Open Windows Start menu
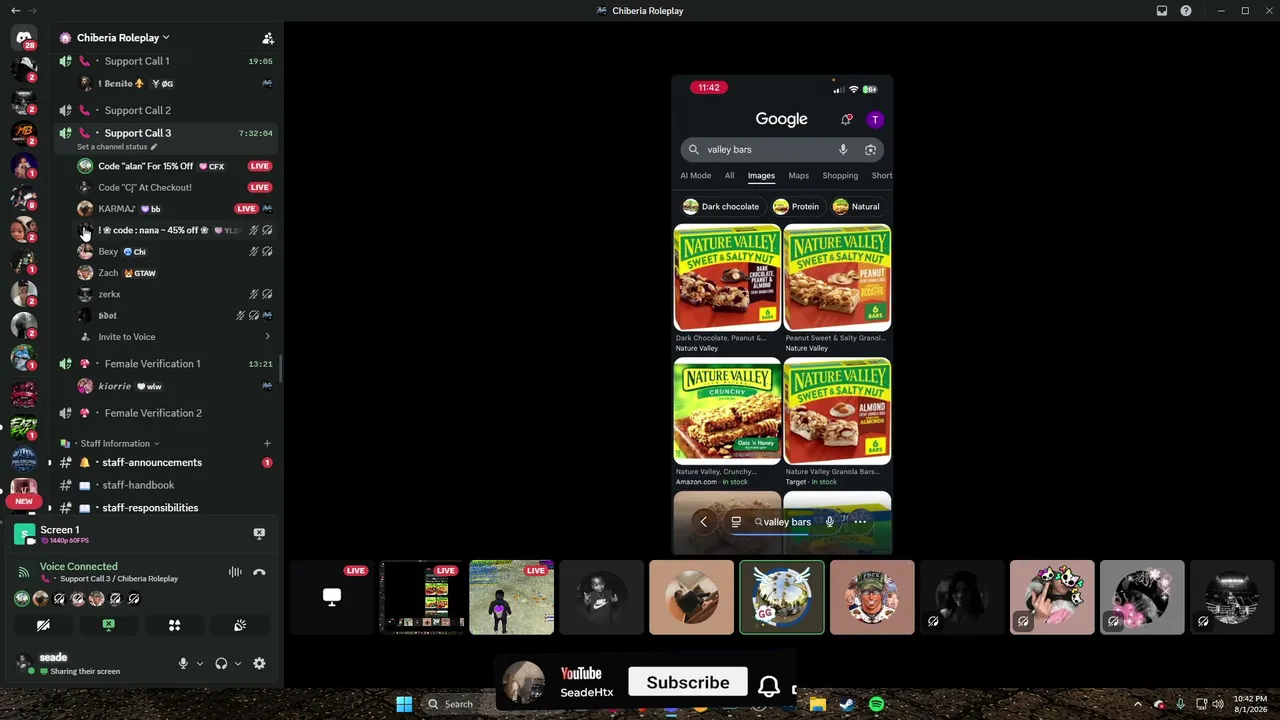 pos(404,704)
